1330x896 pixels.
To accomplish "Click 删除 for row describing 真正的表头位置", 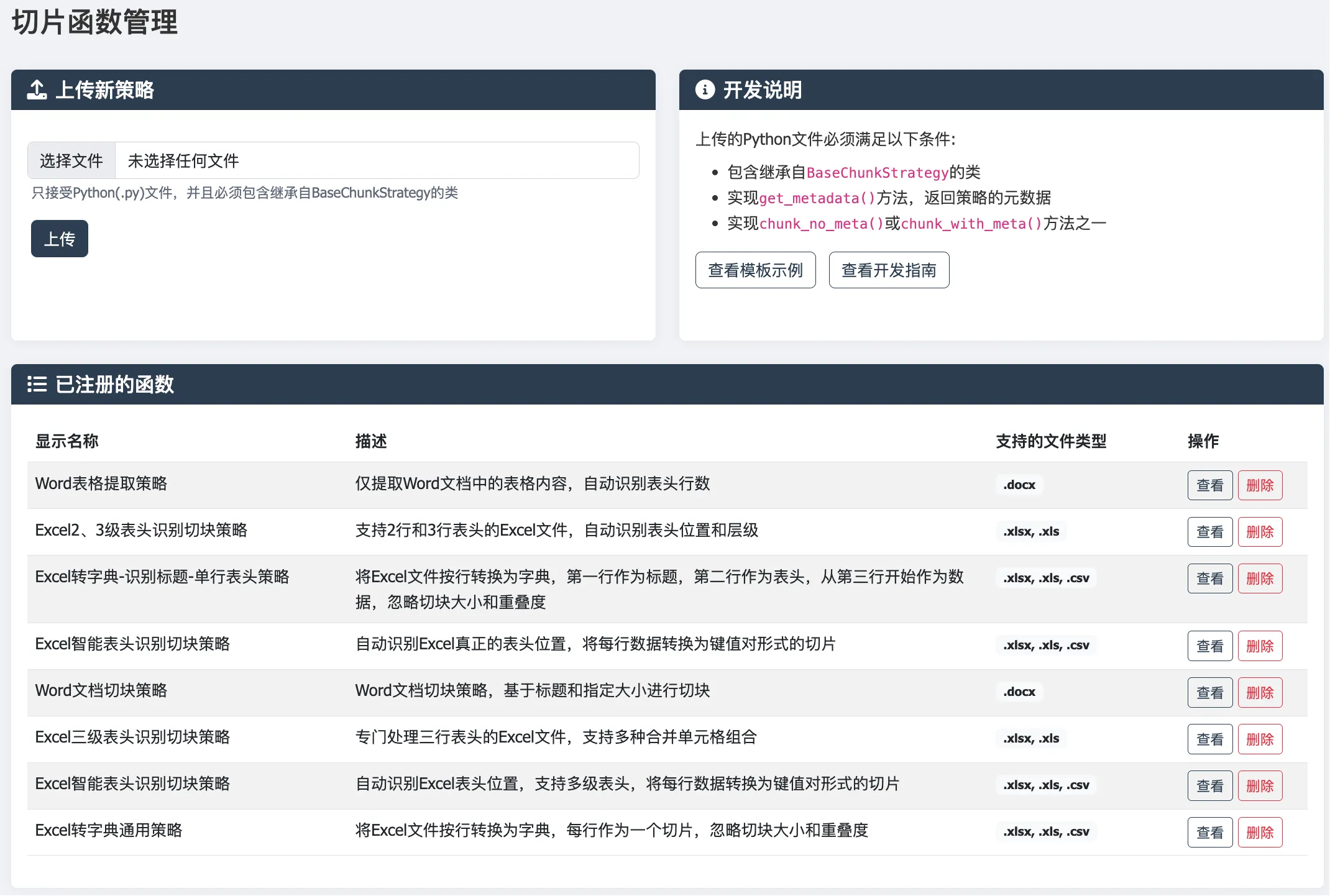I will click(1260, 646).
